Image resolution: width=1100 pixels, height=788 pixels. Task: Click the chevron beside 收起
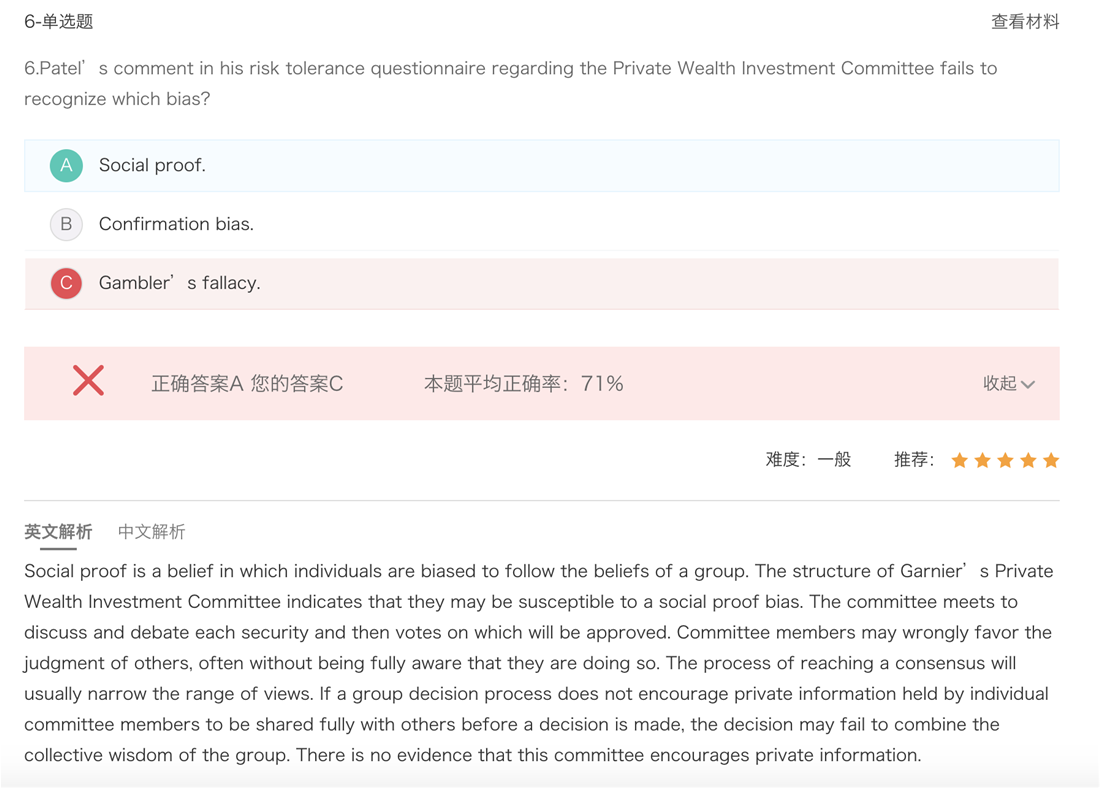click(x=1029, y=385)
